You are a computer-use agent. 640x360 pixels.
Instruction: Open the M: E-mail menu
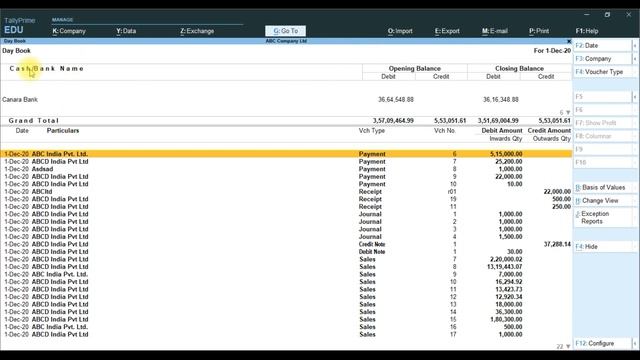(x=495, y=31)
